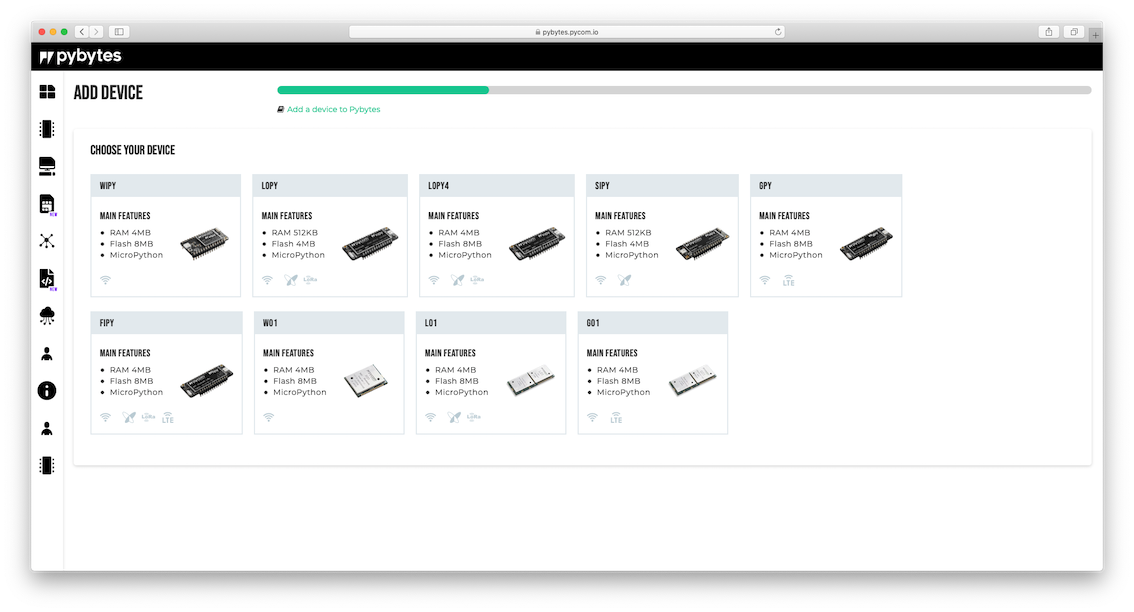The height and width of the screenshot is (612, 1134).
Task: Choose the WiPy device card
Action: 166,236
